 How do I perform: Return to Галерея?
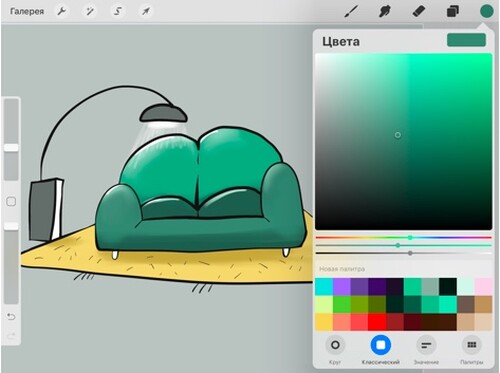27,11
